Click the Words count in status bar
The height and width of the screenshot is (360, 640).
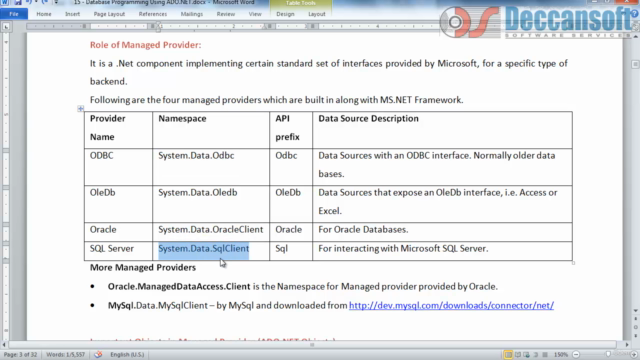point(65,354)
